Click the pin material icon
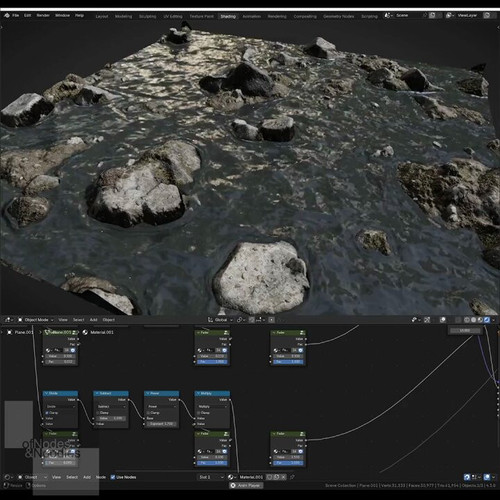Image resolution: width=500 pixels, height=500 pixels. click(x=292, y=477)
